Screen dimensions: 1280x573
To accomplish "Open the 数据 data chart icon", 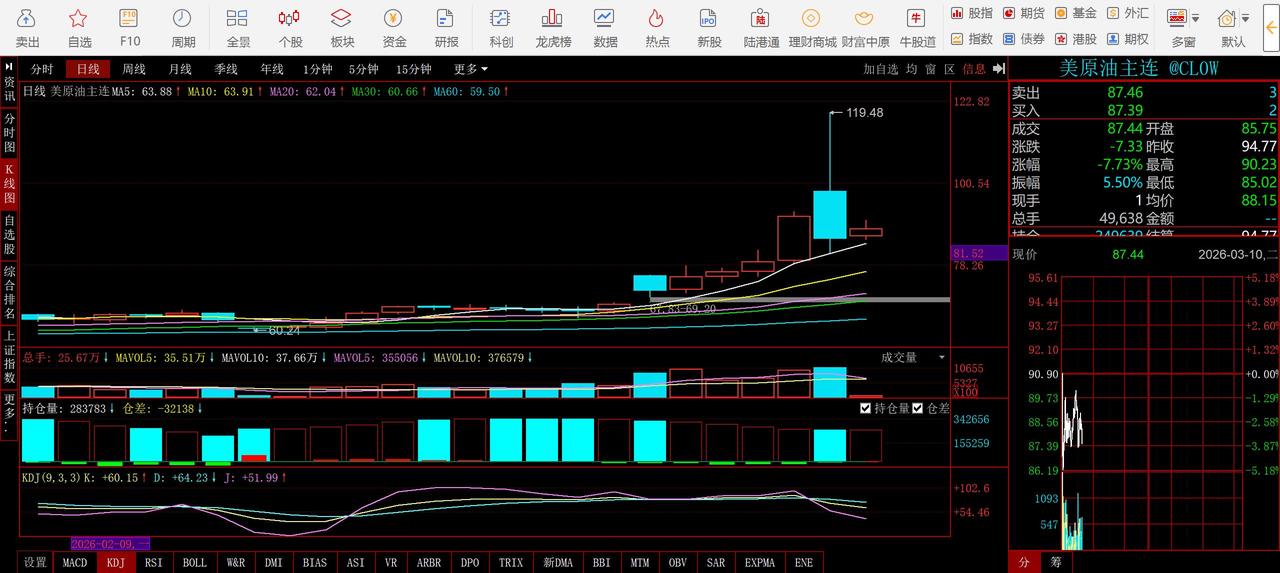I will (x=605, y=28).
